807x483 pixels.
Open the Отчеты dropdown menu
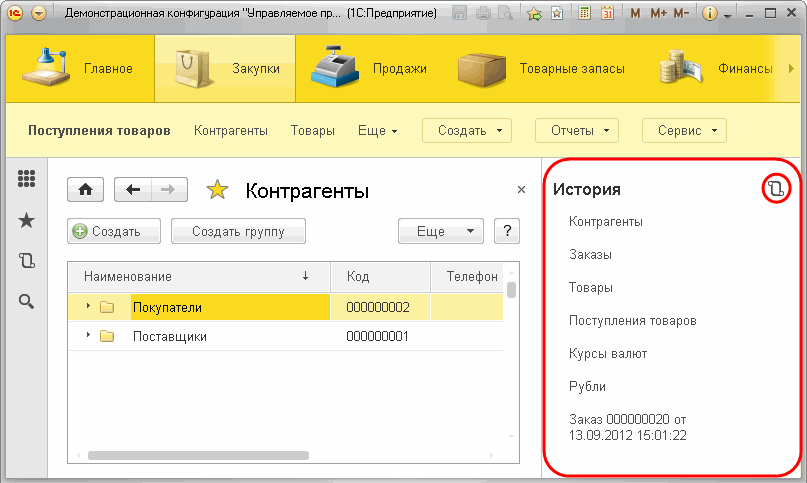[577, 131]
